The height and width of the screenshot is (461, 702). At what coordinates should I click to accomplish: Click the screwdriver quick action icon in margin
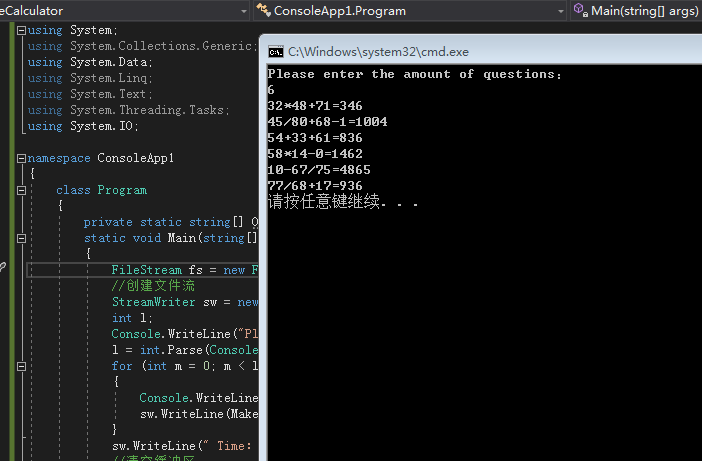pyautogui.click(x=3, y=267)
